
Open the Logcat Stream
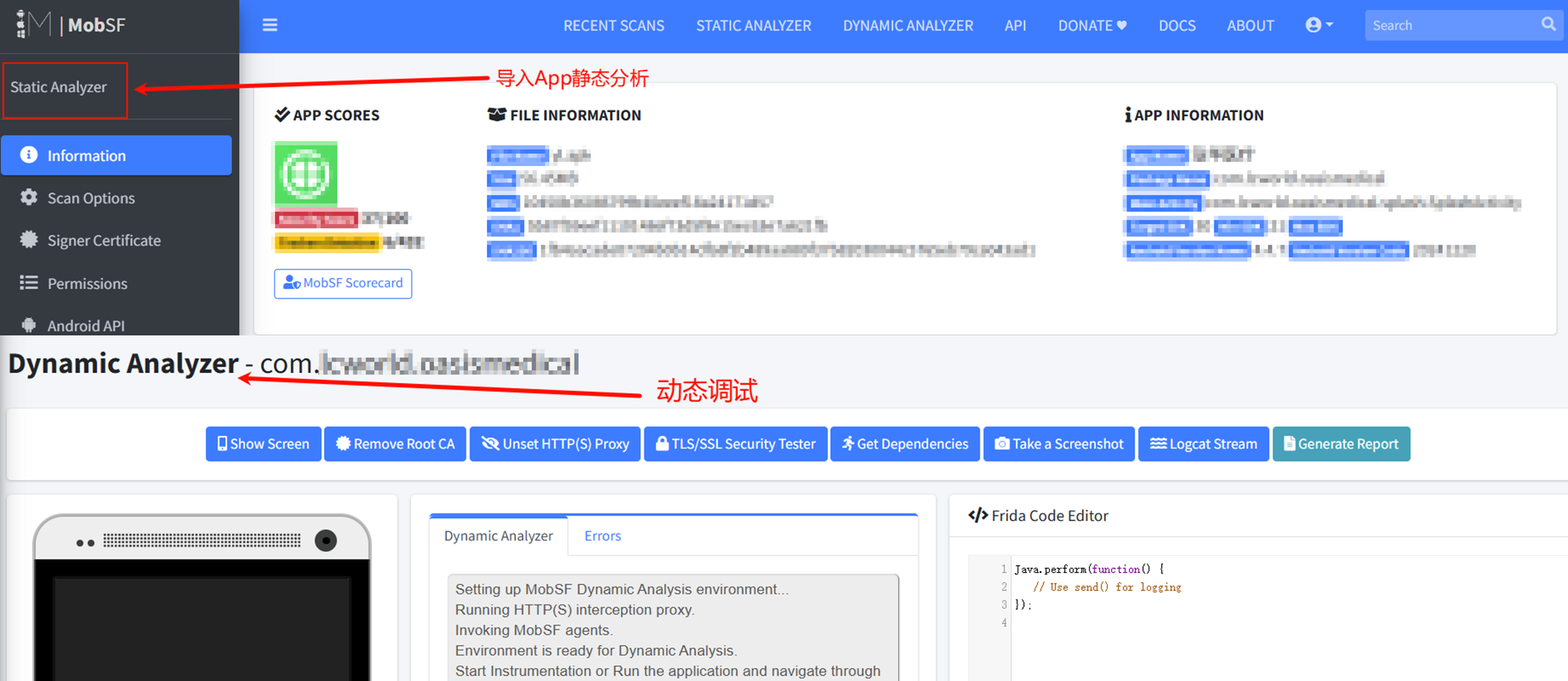pyautogui.click(x=1203, y=444)
